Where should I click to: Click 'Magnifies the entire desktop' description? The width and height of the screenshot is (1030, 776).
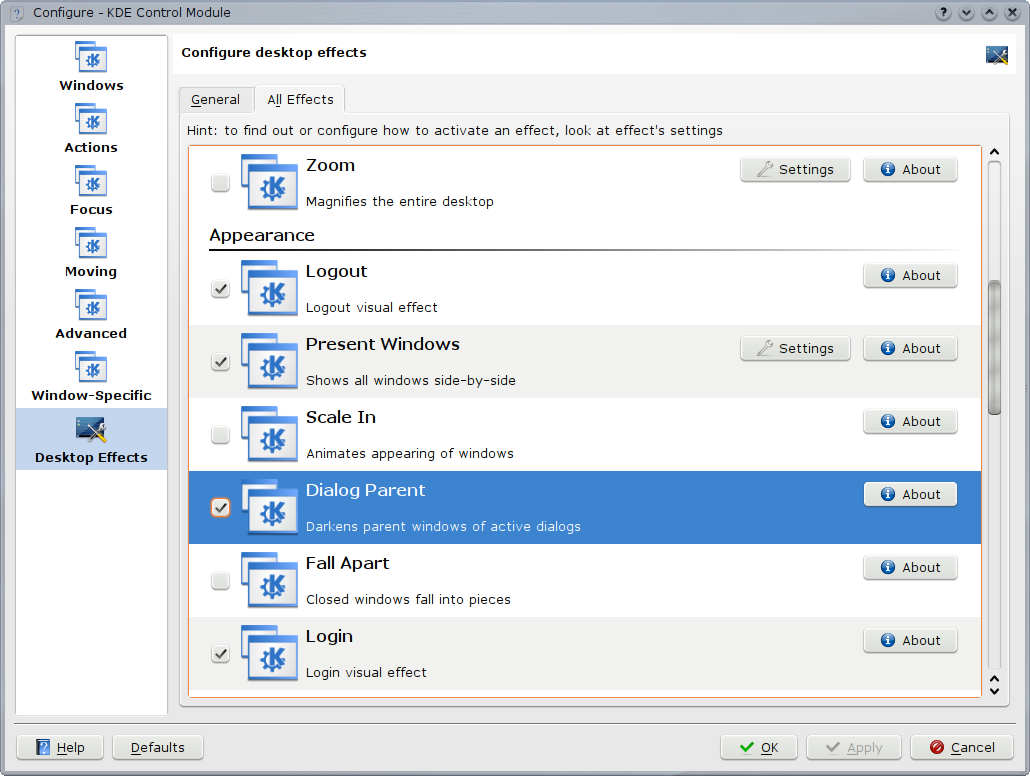[399, 202]
